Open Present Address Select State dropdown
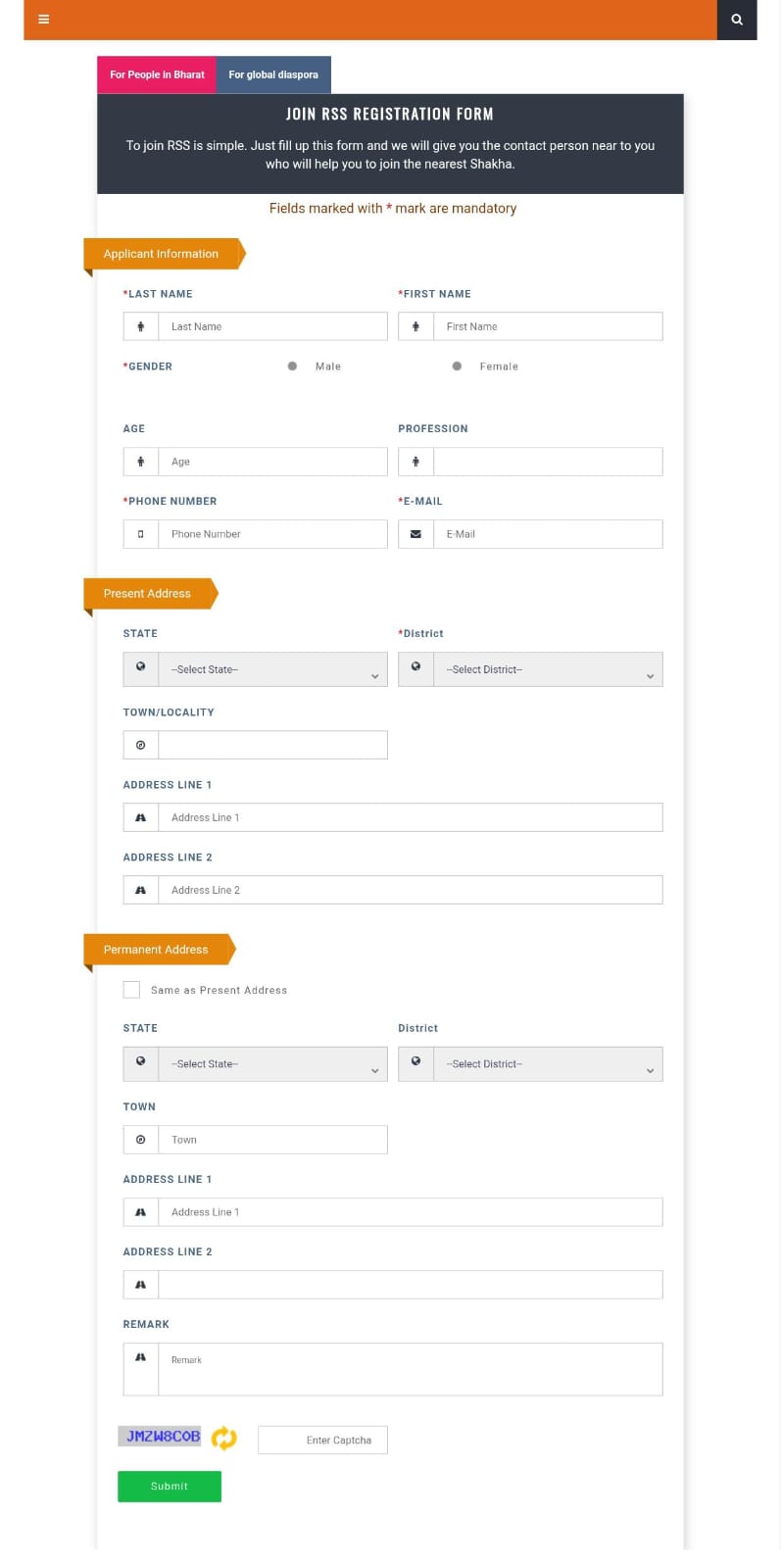The height and width of the screenshot is (1568, 781). click(272, 669)
